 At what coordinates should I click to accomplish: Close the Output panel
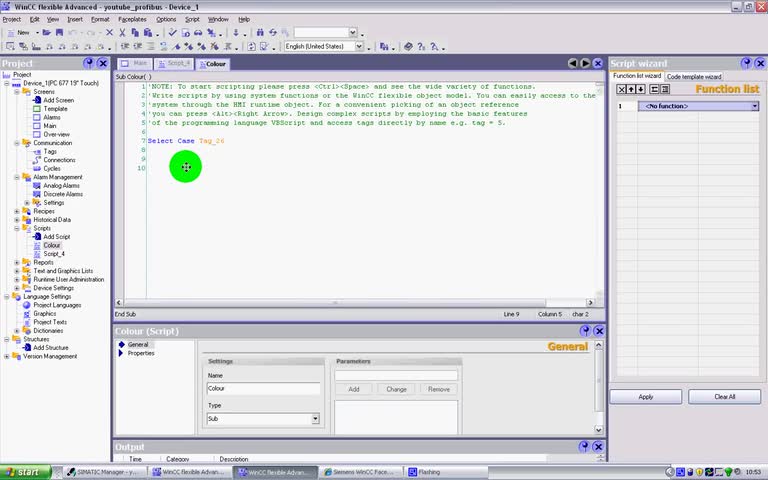[598, 446]
